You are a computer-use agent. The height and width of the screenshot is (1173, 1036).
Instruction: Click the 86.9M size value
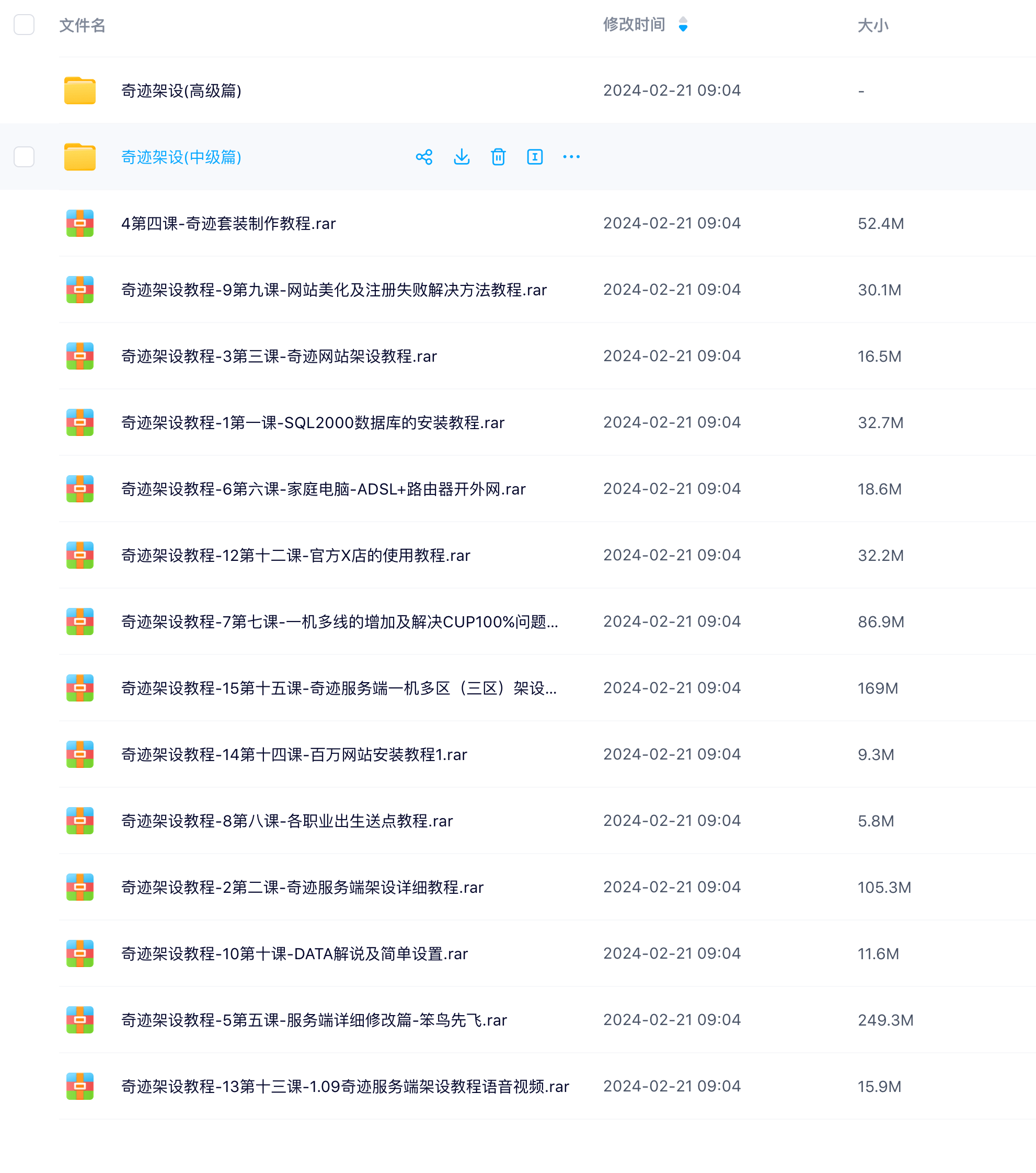click(x=880, y=622)
